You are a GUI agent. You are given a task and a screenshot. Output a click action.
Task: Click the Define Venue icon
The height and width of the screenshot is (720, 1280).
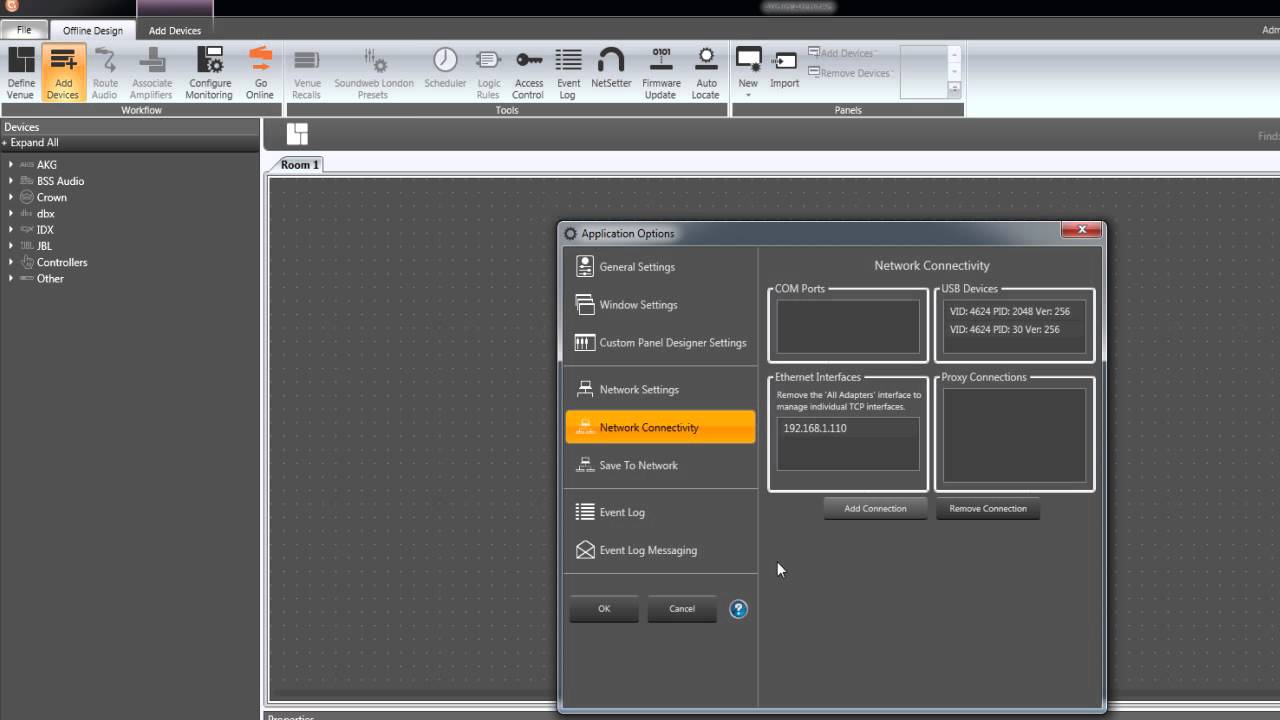tap(21, 72)
